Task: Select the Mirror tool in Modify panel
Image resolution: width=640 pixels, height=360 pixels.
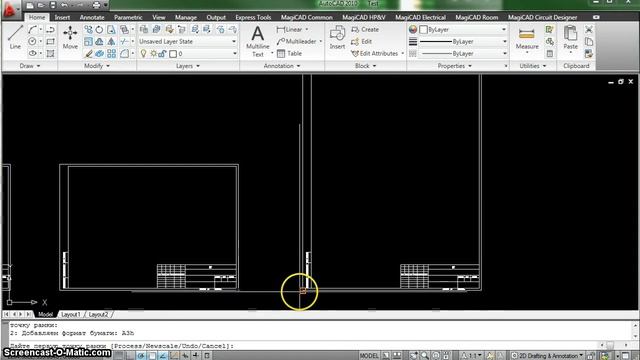Action: (111, 42)
